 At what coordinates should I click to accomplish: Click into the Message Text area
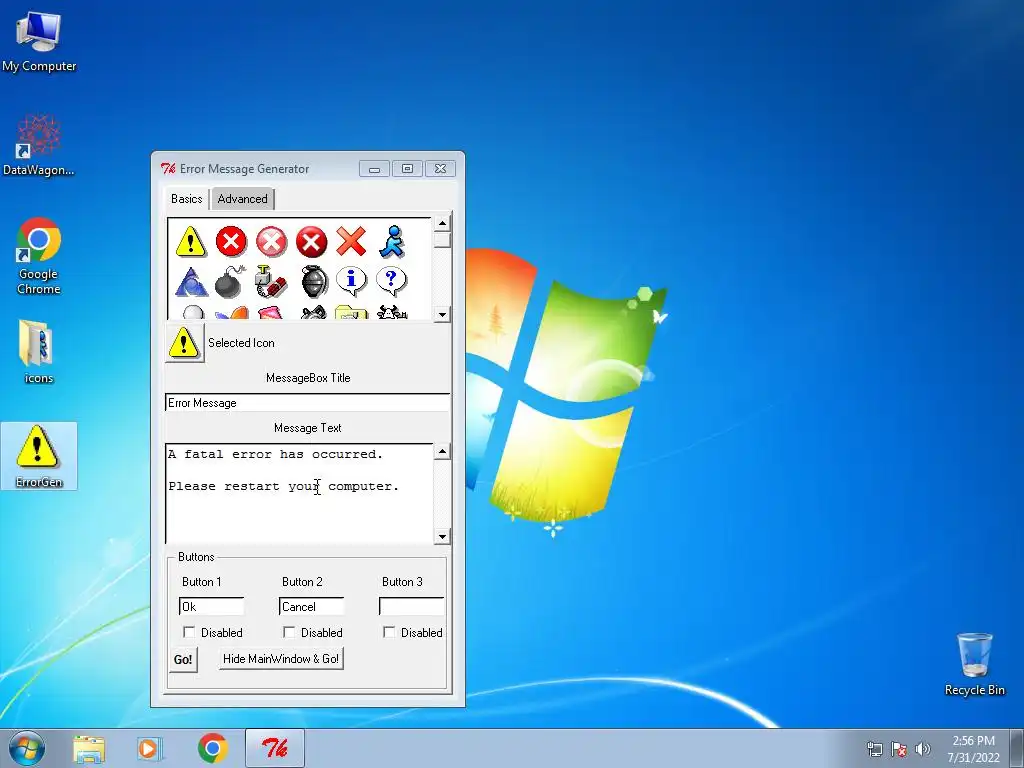[299, 494]
